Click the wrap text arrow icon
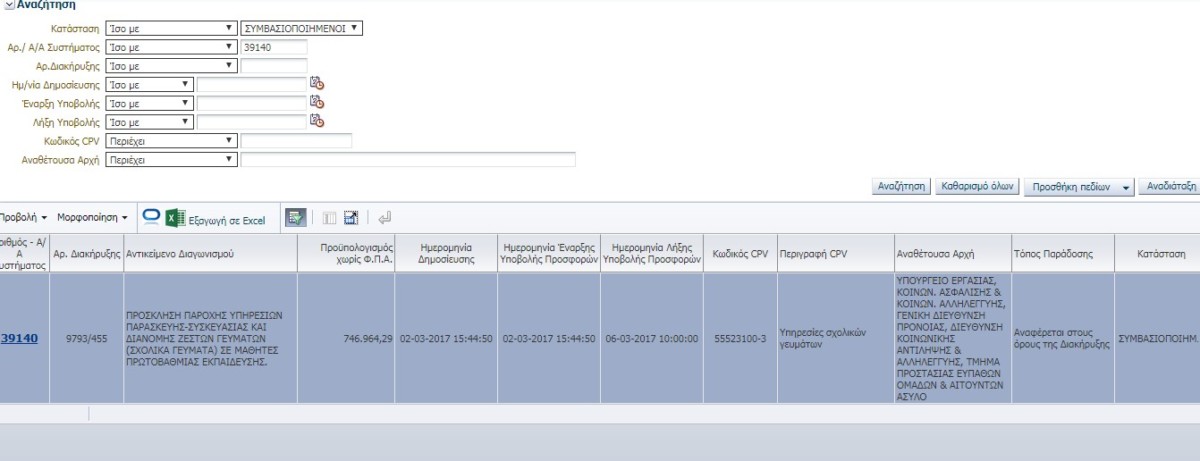This screenshot has width=1200, height=461. [385, 217]
